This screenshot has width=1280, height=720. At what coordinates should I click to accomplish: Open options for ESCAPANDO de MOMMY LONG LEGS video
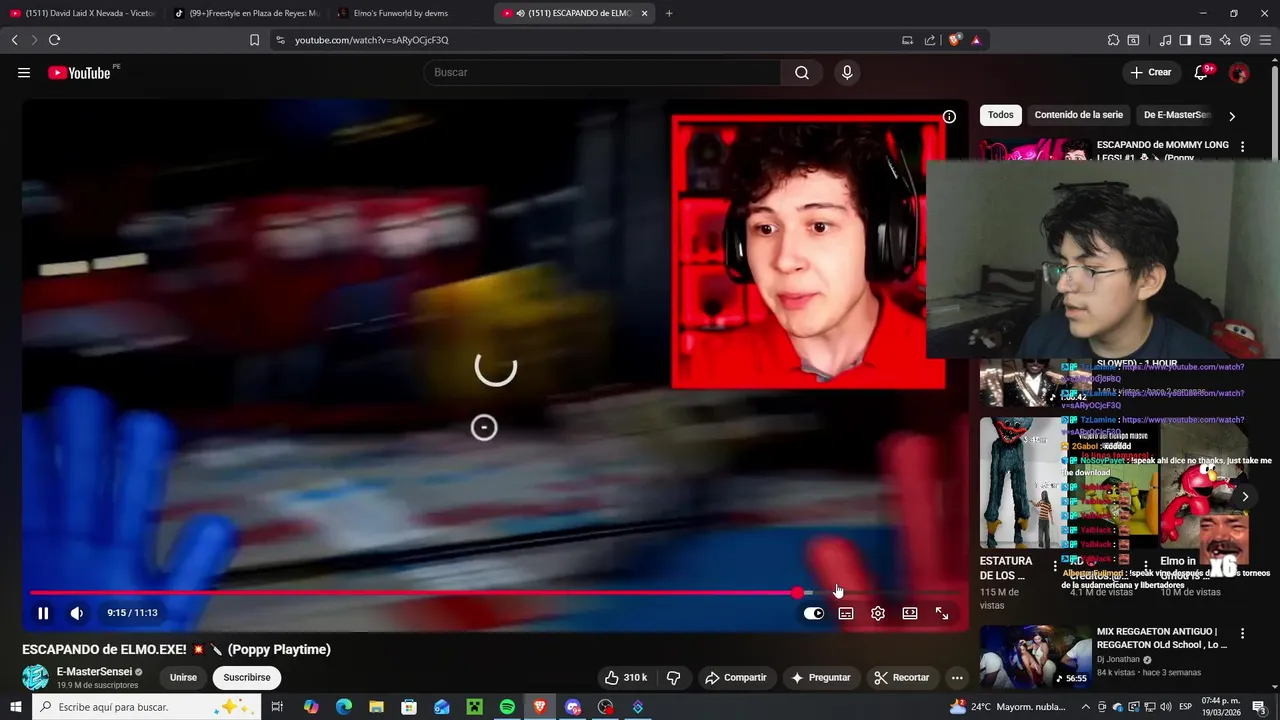tap(1243, 146)
